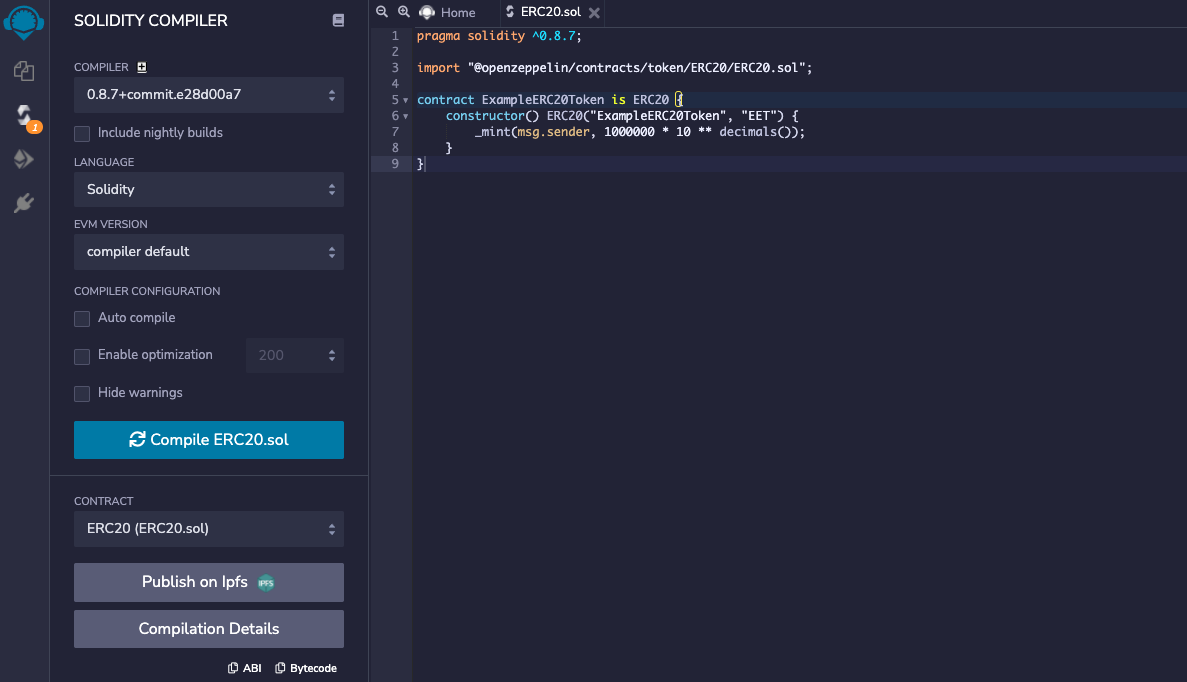
Task: Enable Auto compile checkbox
Action: tap(82, 319)
